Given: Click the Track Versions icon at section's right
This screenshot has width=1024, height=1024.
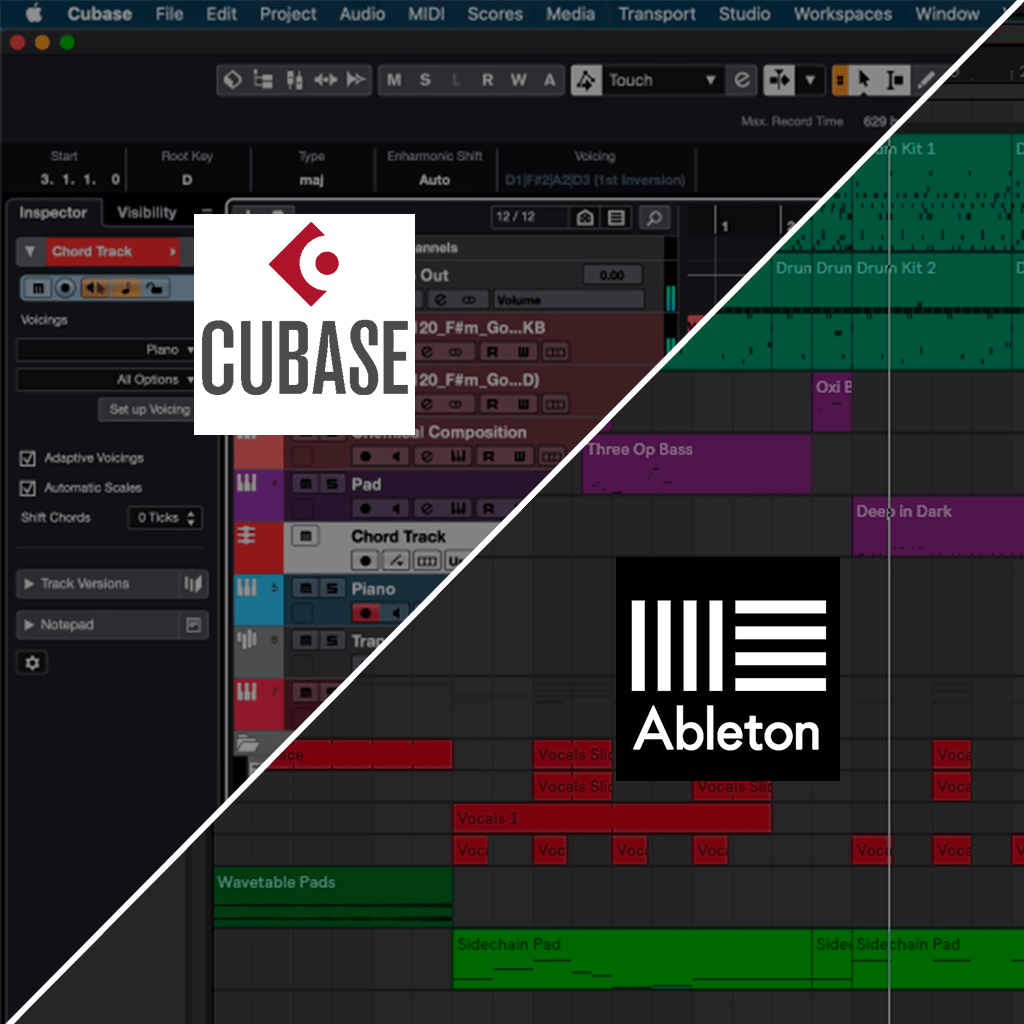Looking at the screenshot, I should [193, 583].
